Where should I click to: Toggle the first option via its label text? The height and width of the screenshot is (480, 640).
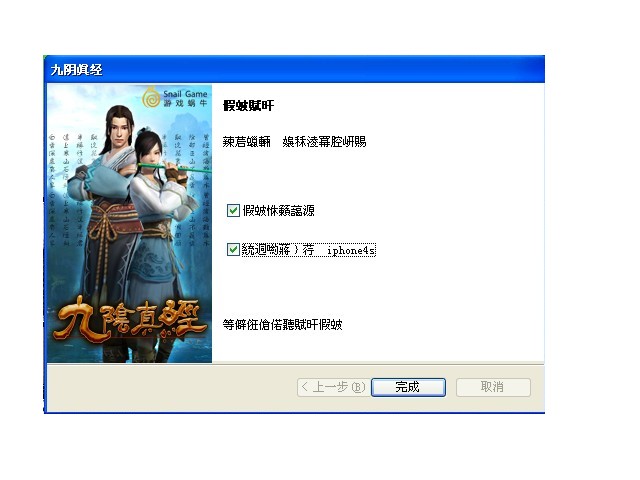278,211
